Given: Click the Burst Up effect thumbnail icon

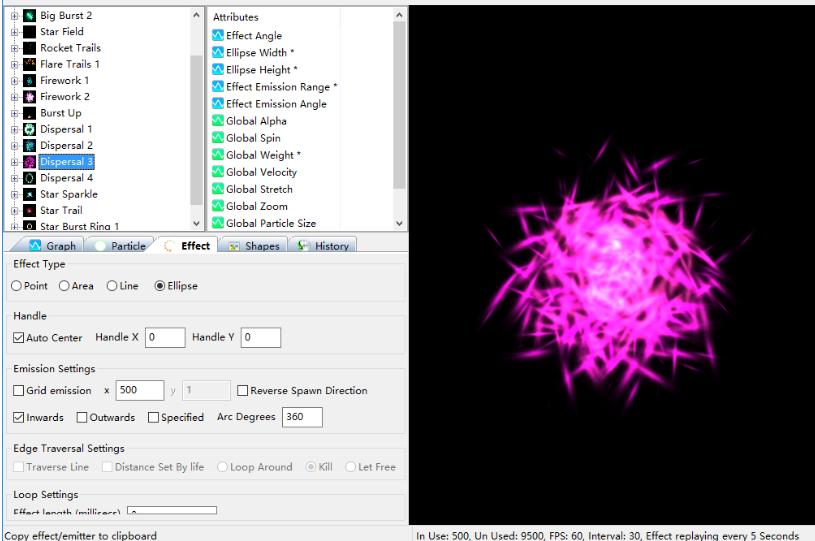Looking at the screenshot, I should coord(30,113).
